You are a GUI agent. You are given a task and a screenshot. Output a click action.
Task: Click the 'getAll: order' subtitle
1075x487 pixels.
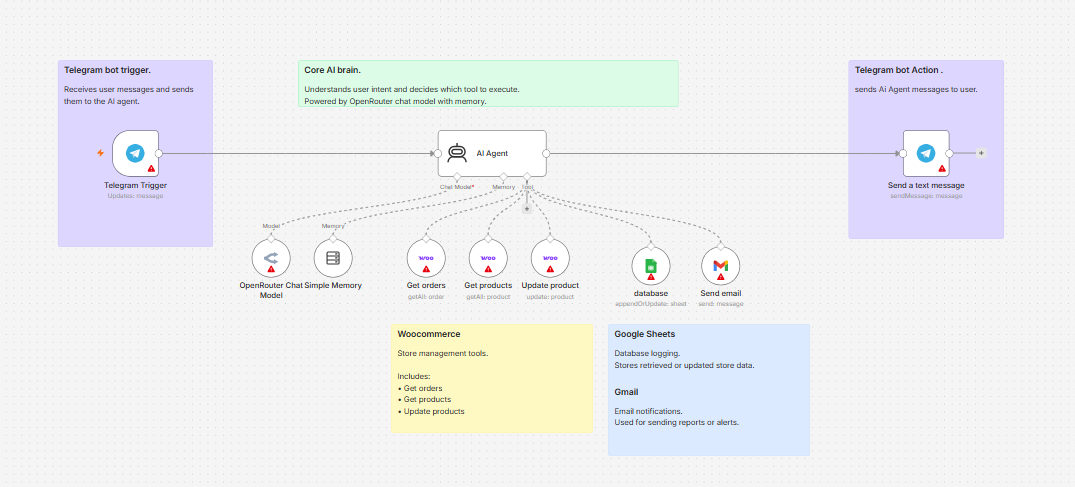(x=426, y=297)
